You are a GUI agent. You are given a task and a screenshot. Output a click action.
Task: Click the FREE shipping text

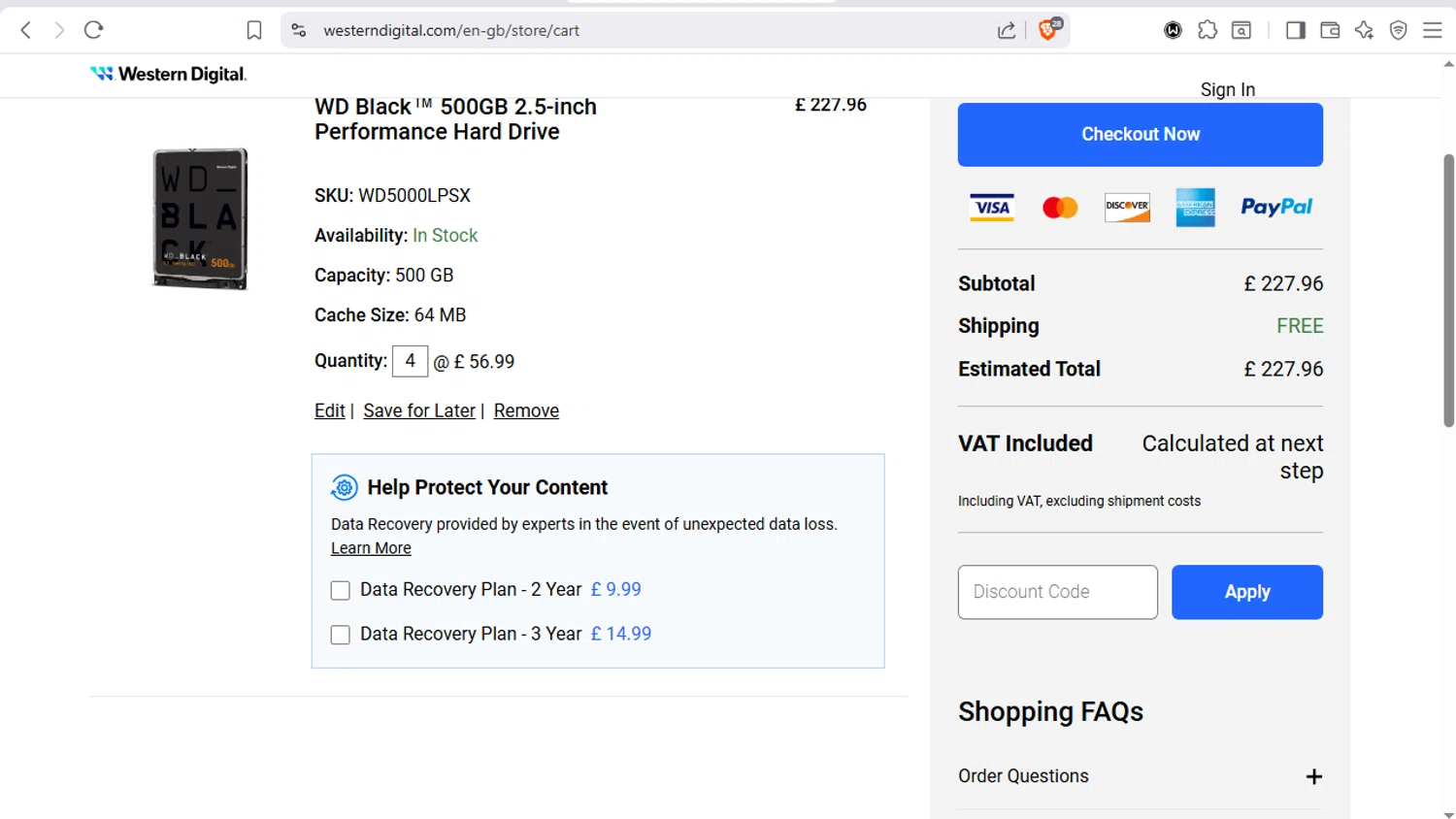(1300, 326)
